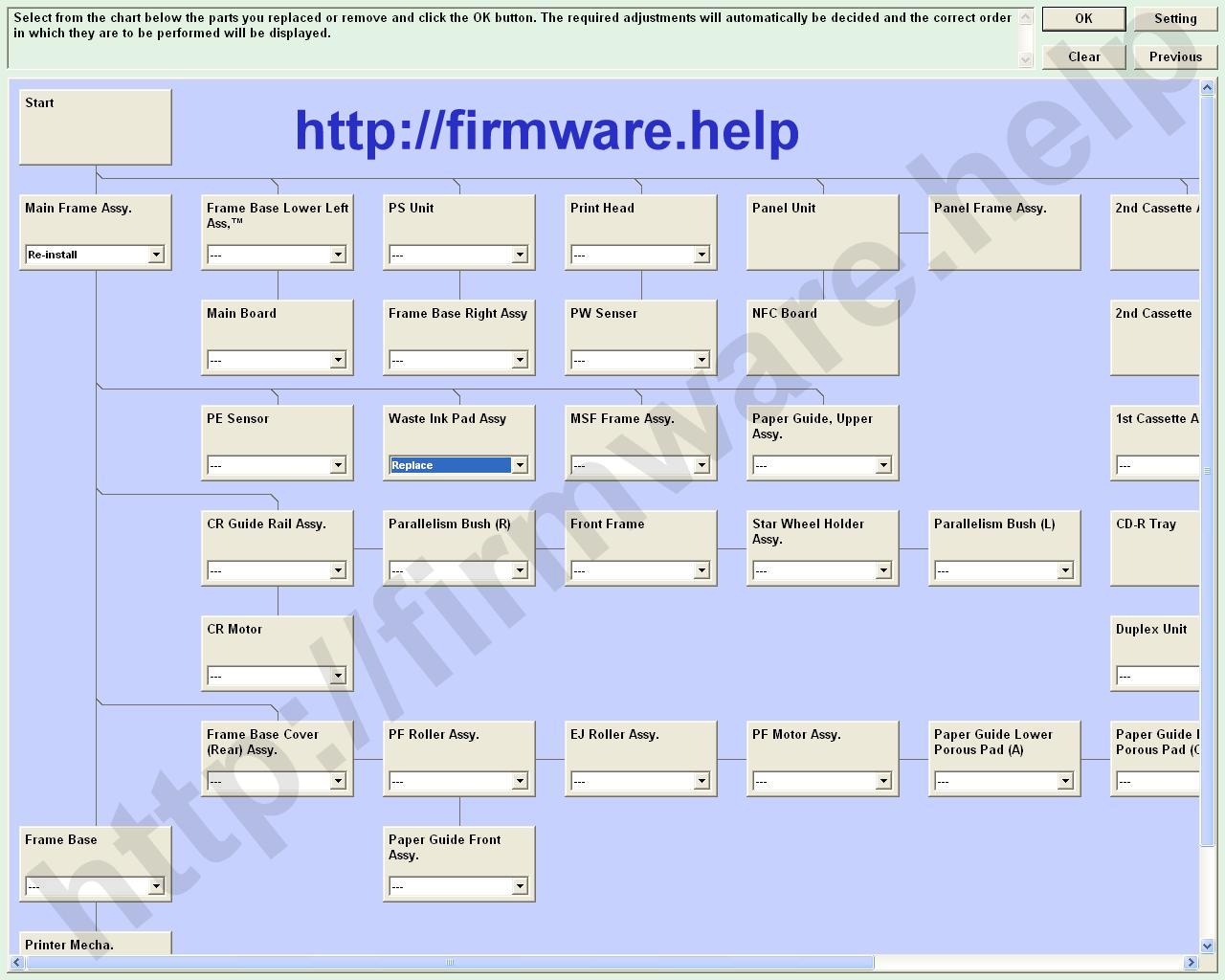Click the OK button

pyautogui.click(x=1083, y=19)
